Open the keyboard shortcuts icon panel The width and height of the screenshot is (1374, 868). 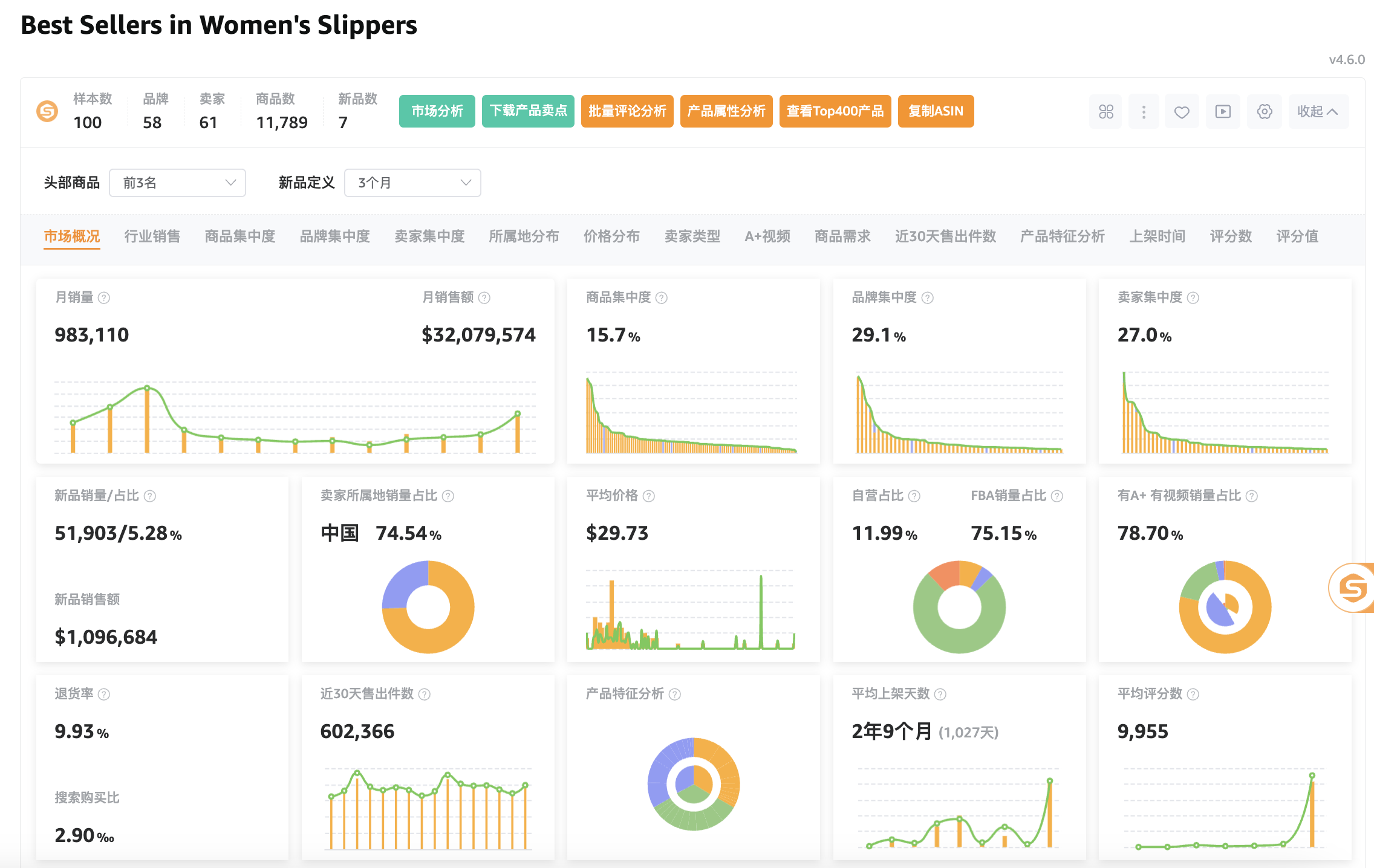click(1105, 111)
